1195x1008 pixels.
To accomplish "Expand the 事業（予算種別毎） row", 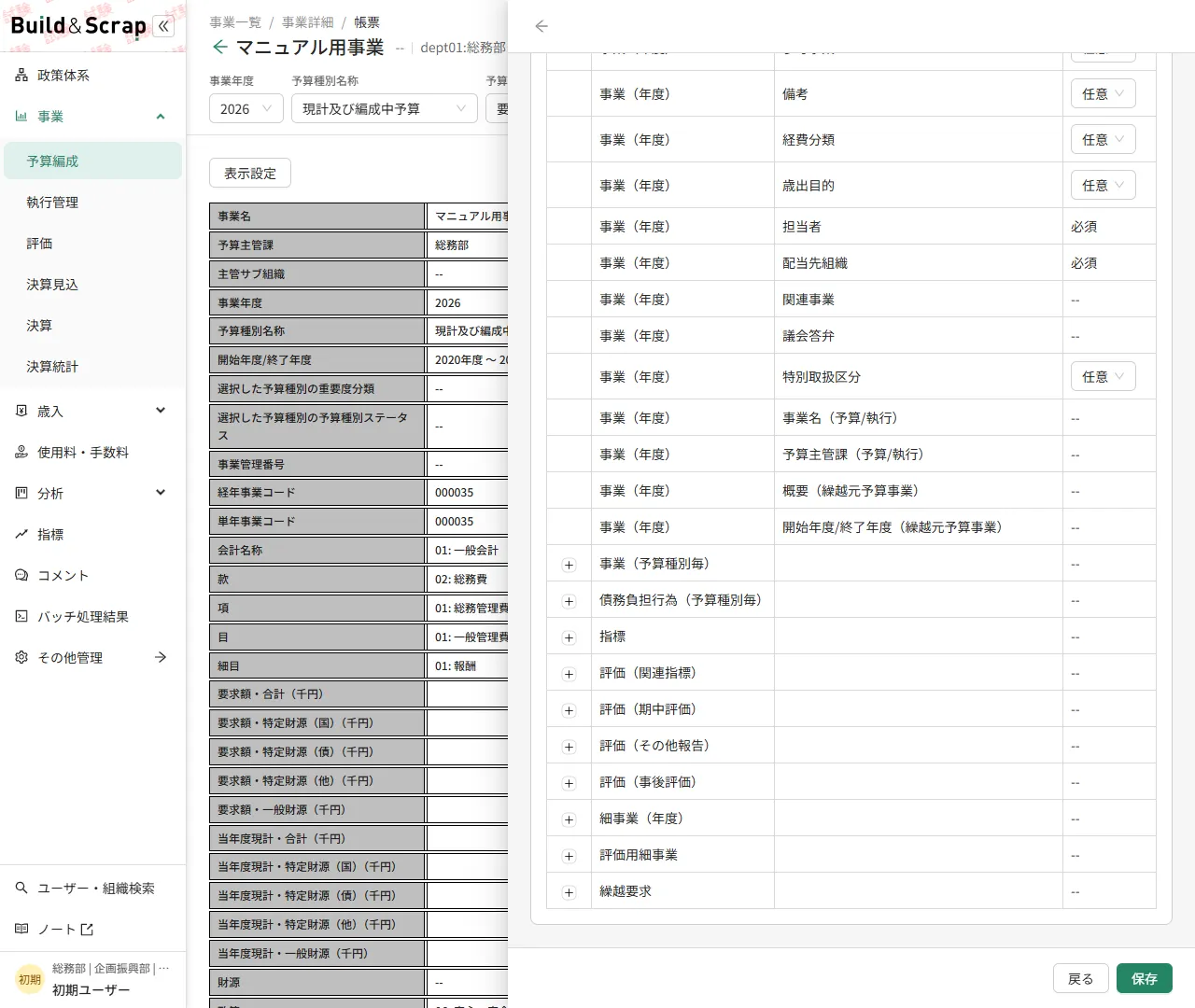I will coord(569,566).
